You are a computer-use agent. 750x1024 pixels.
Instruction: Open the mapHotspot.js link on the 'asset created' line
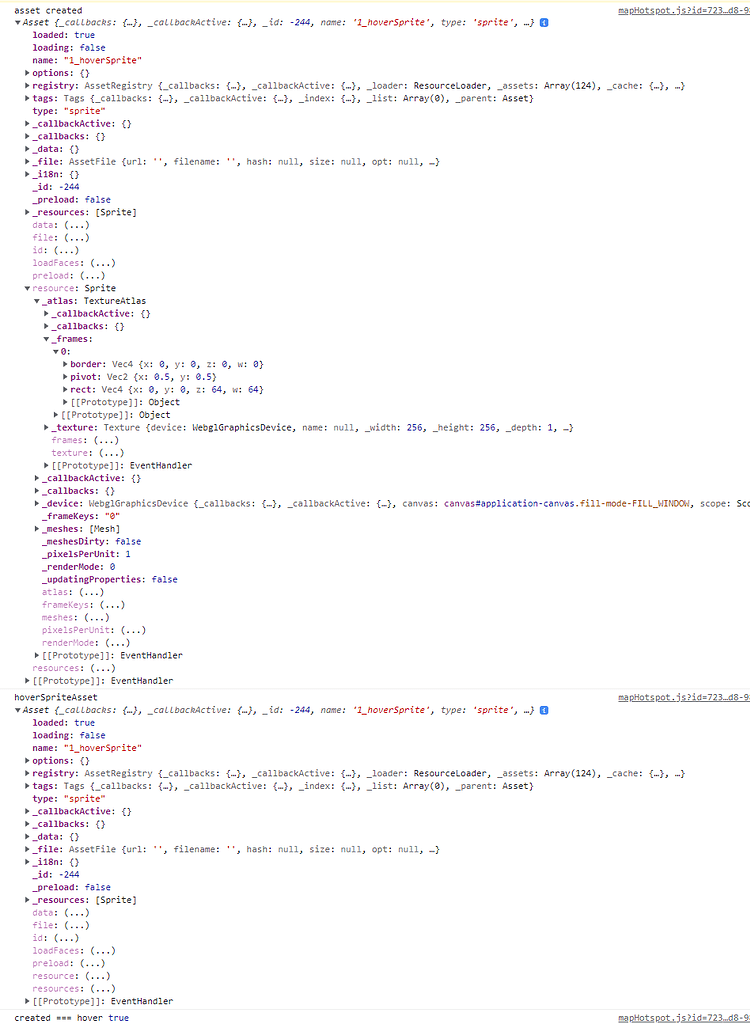(x=683, y=10)
